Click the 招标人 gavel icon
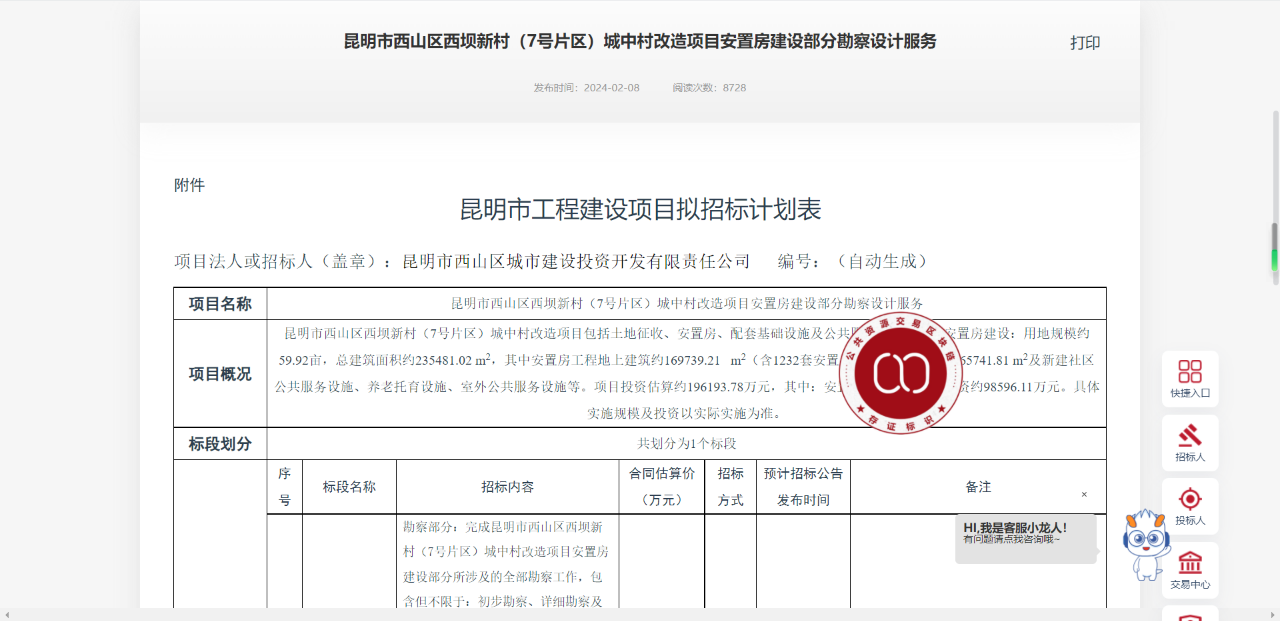Viewport: 1280px width, 621px height. tap(1190, 443)
